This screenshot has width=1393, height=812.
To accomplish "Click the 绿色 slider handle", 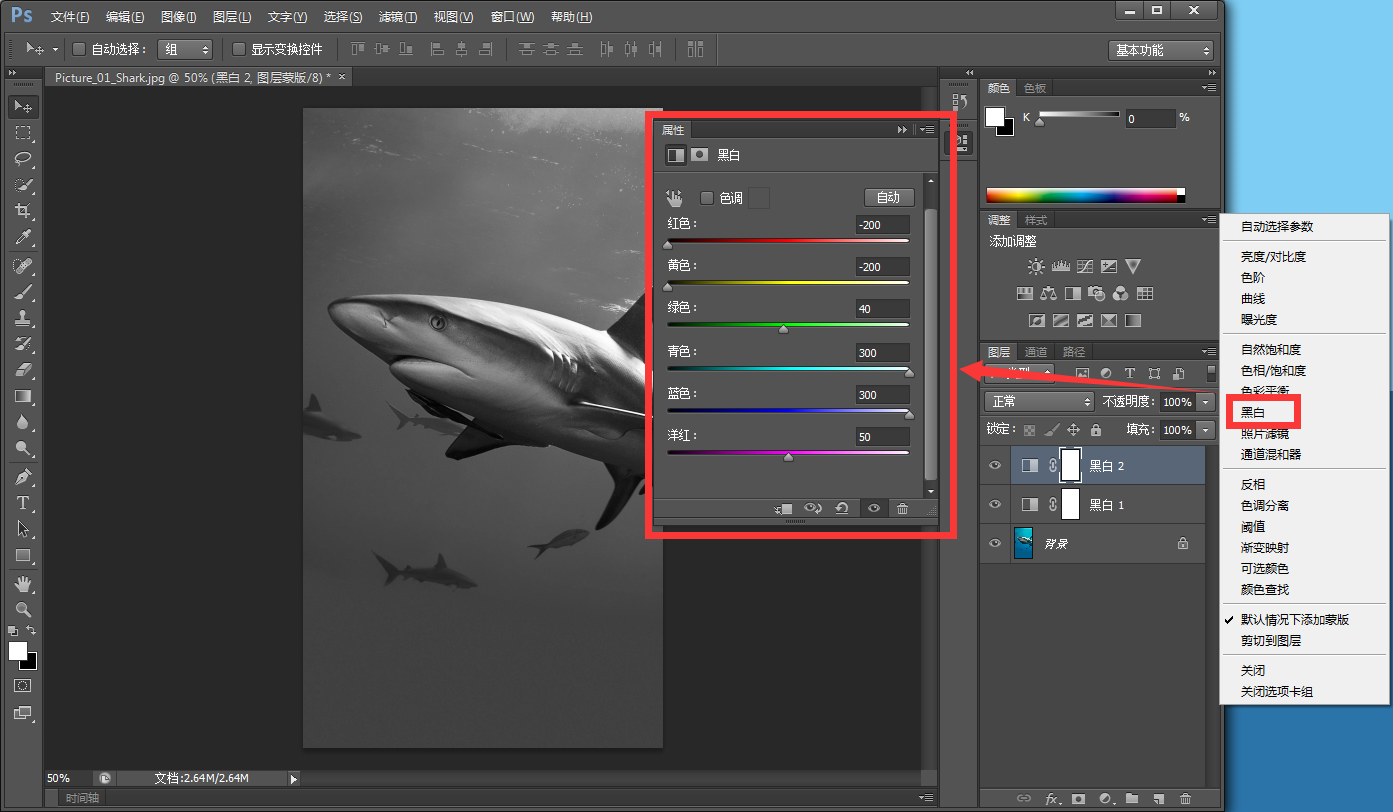I will coord(783,328).
